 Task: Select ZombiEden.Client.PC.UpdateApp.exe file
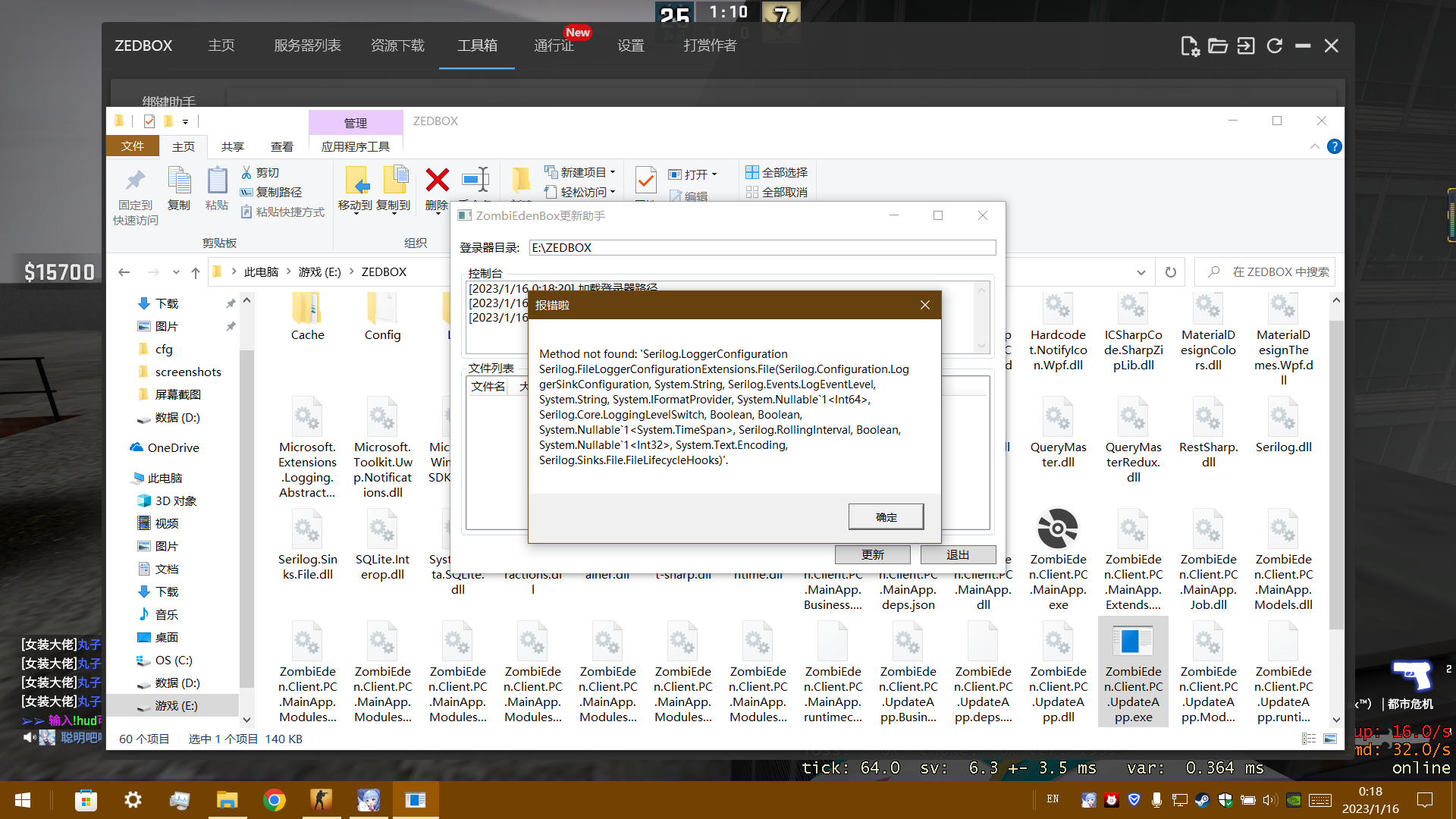tap(1133, 673)
